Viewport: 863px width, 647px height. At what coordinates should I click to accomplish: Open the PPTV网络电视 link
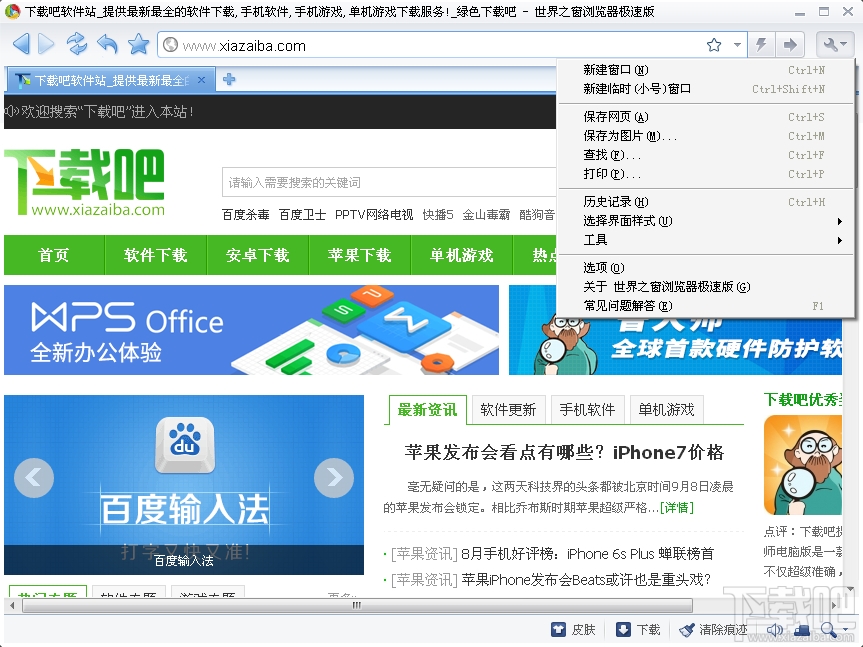[x=374, y=215]
